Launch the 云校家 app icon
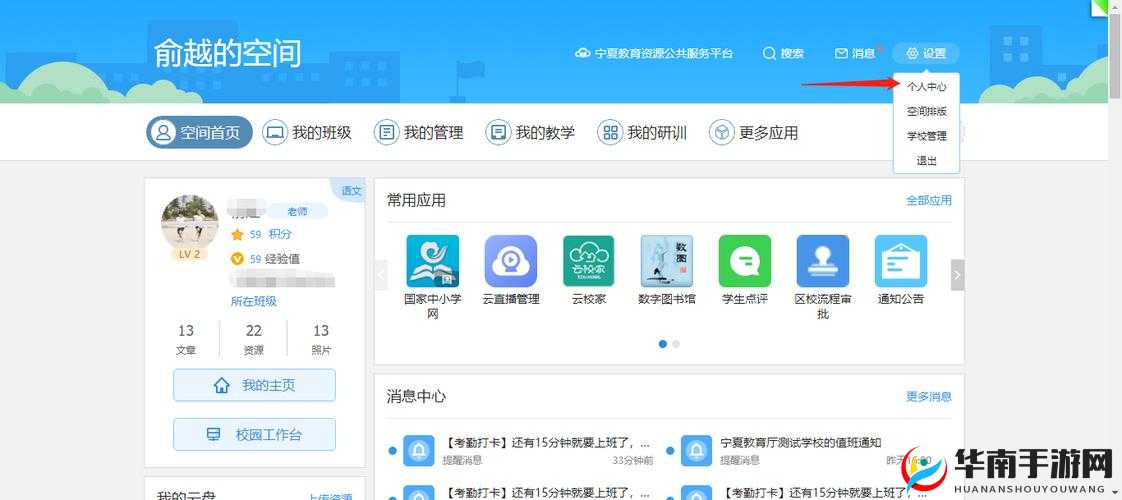Viewport: 1122px width, 500px height. coord(588,261)
